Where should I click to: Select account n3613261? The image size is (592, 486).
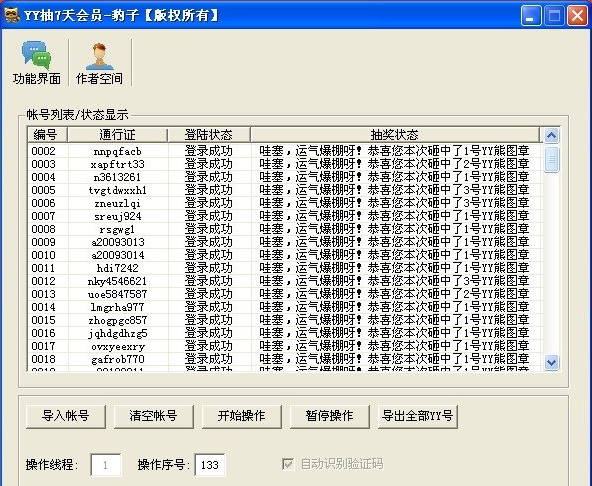click(117, 177)
